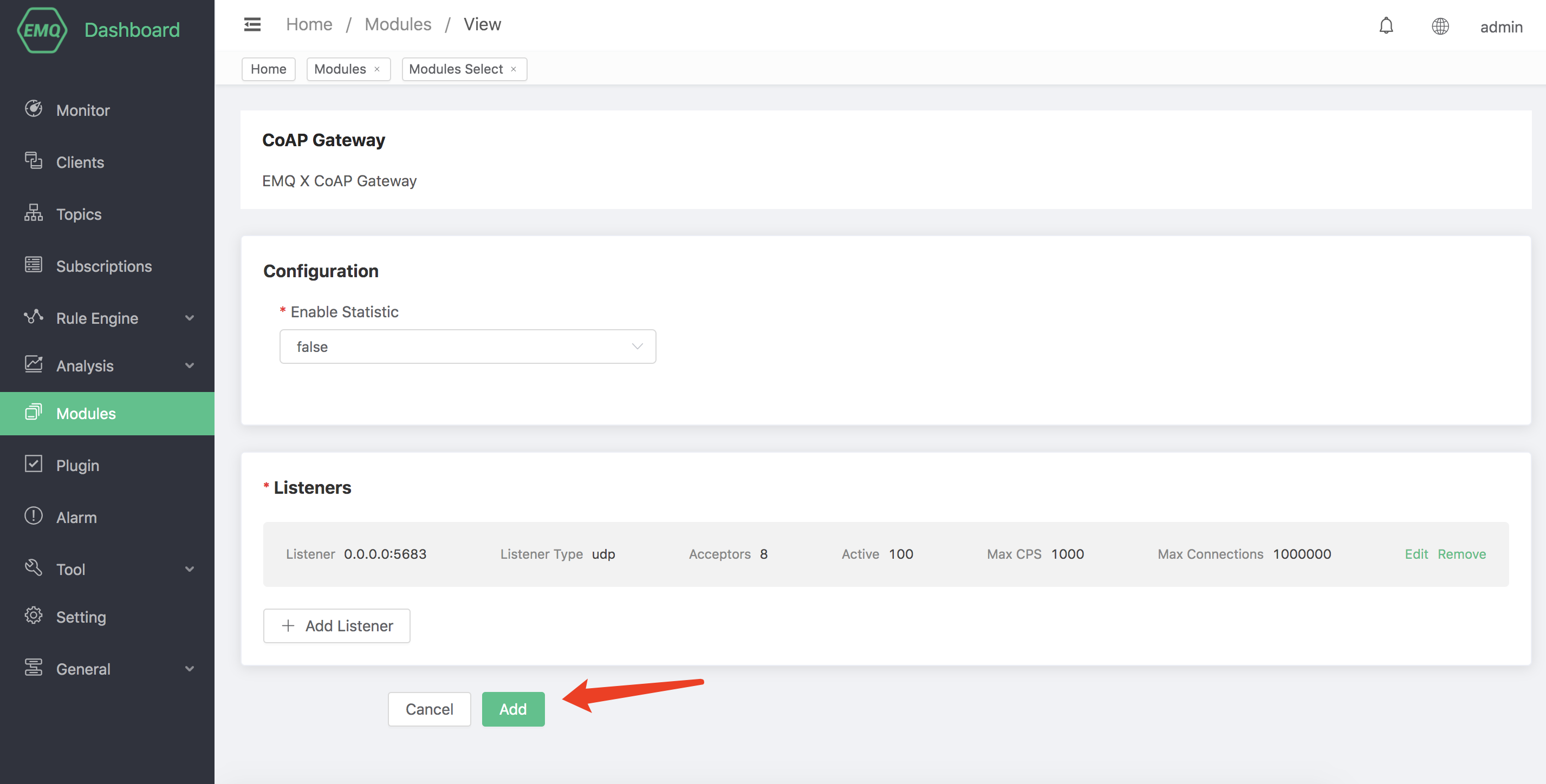Click the Plugin checkmark icon in the sidebar
The width and height of the screenshot is (1546, 784).
tap(34, 463)
